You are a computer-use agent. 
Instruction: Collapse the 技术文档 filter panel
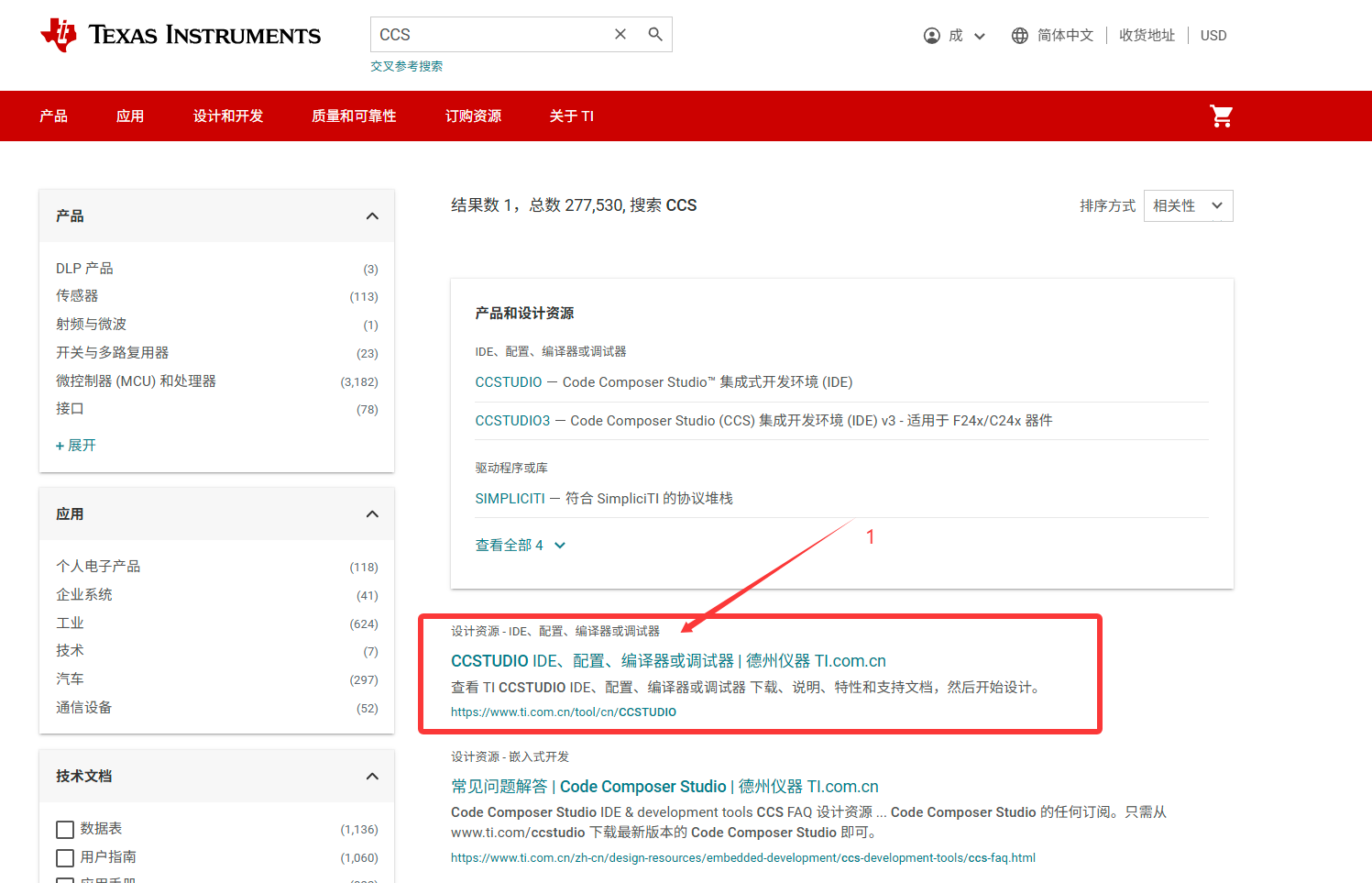tap(372, 777)
